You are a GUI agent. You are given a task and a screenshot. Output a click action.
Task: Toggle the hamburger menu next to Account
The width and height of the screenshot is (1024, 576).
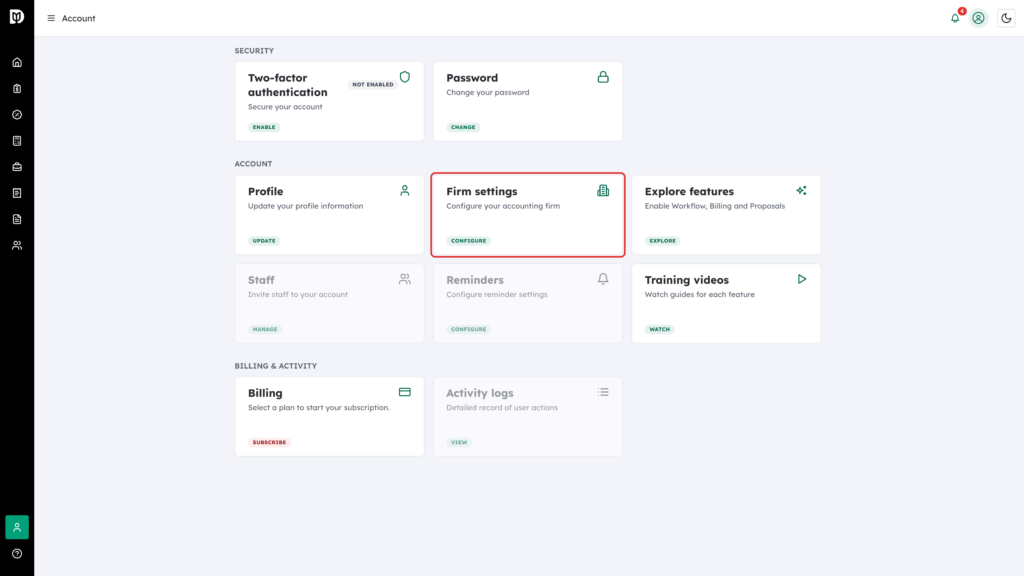click(x=51, y=18)
